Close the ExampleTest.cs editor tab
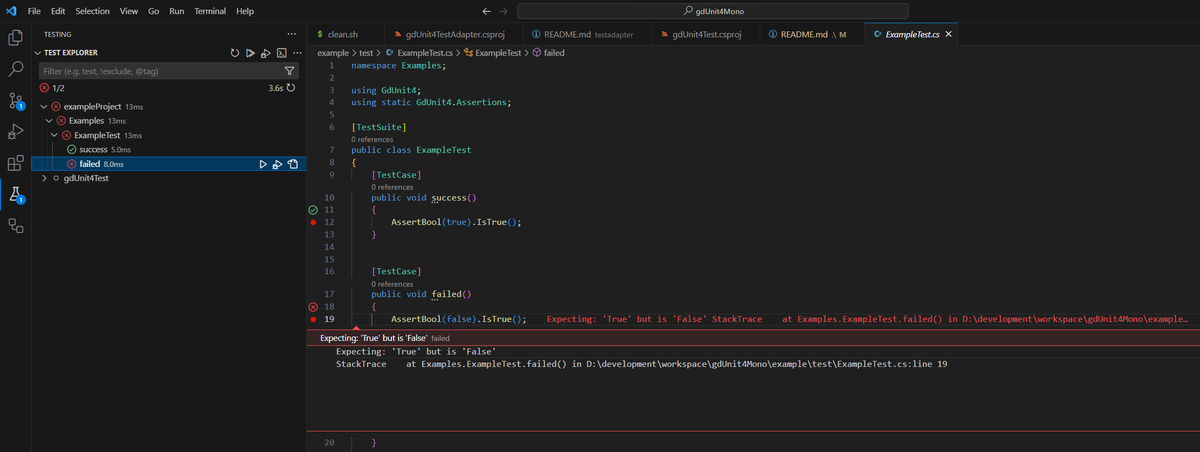This screenshot has width=1200, height=452. tap(949, 34)
